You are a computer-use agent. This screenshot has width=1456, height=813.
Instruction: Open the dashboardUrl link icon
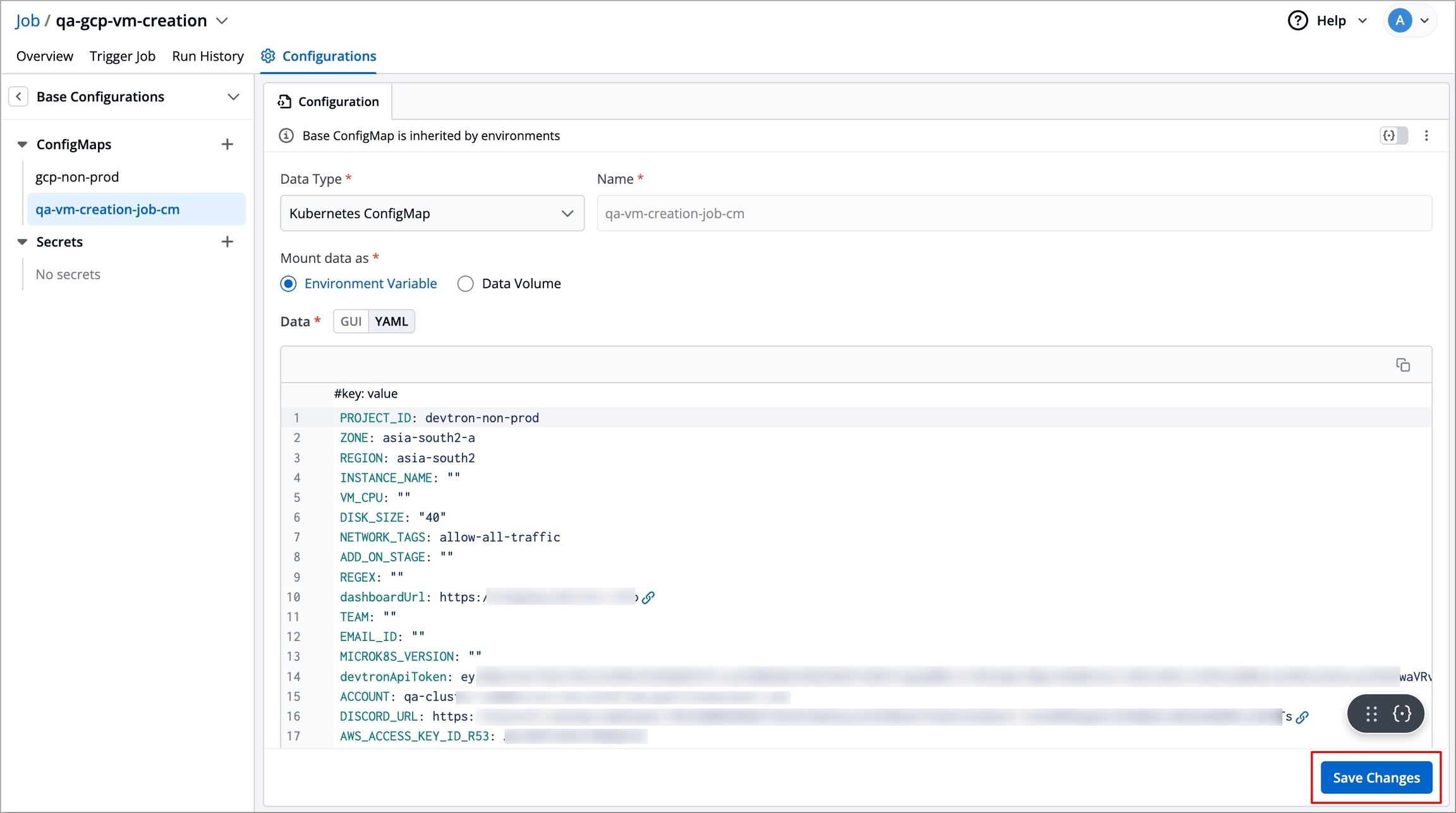pyautogui.click(x=648, y=597)
